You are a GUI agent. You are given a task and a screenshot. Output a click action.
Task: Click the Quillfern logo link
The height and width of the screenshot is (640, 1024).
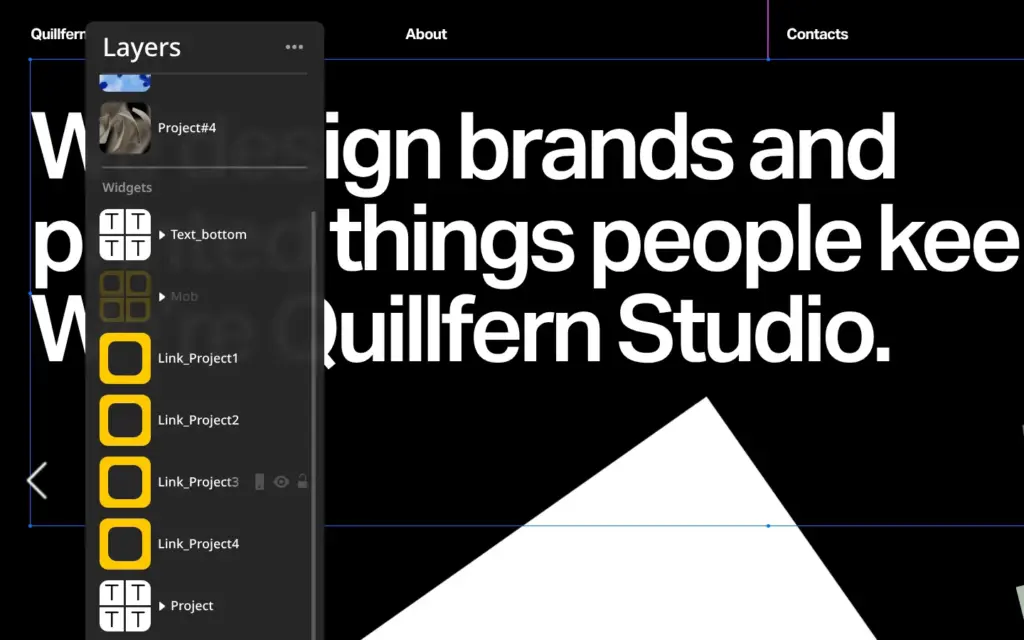(57, 34)
